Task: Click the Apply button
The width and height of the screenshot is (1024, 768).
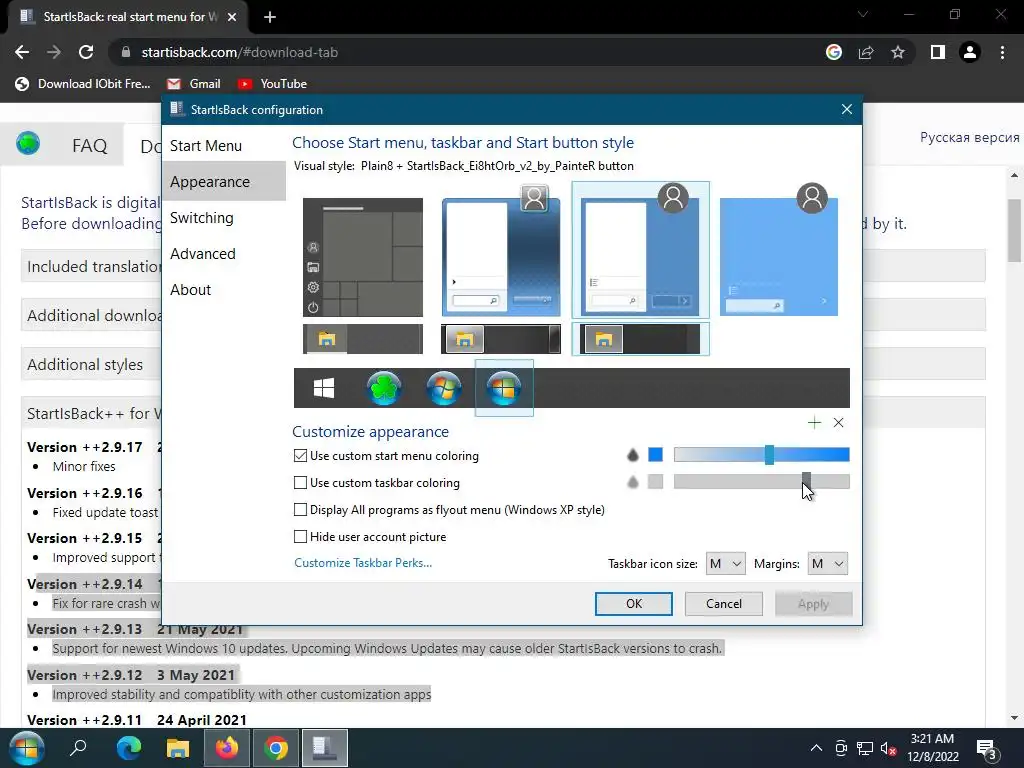Action: click(813, 604)
